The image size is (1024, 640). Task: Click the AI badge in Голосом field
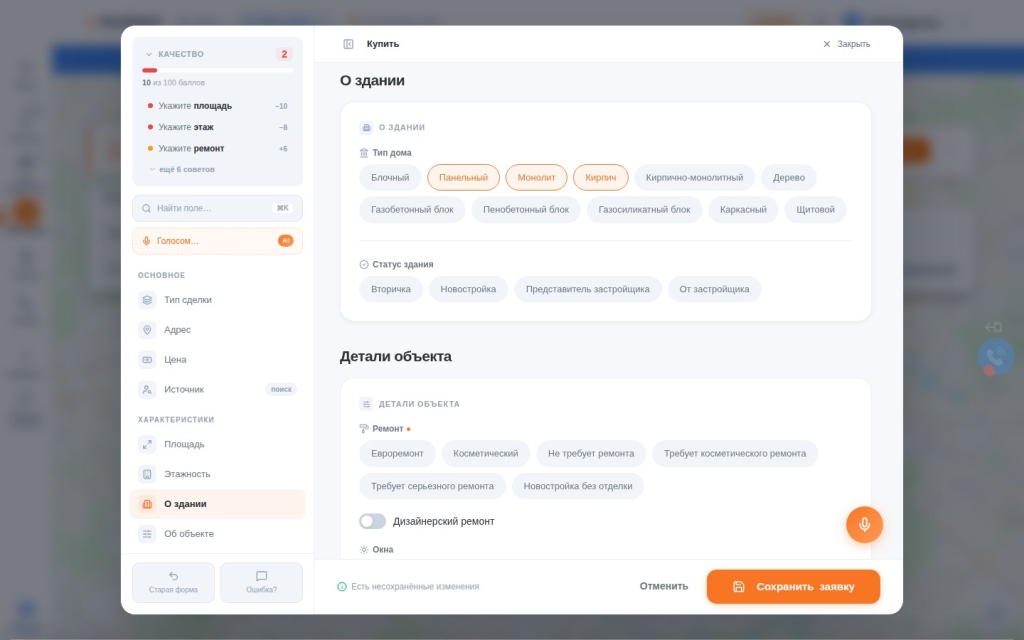coord(285,241)
